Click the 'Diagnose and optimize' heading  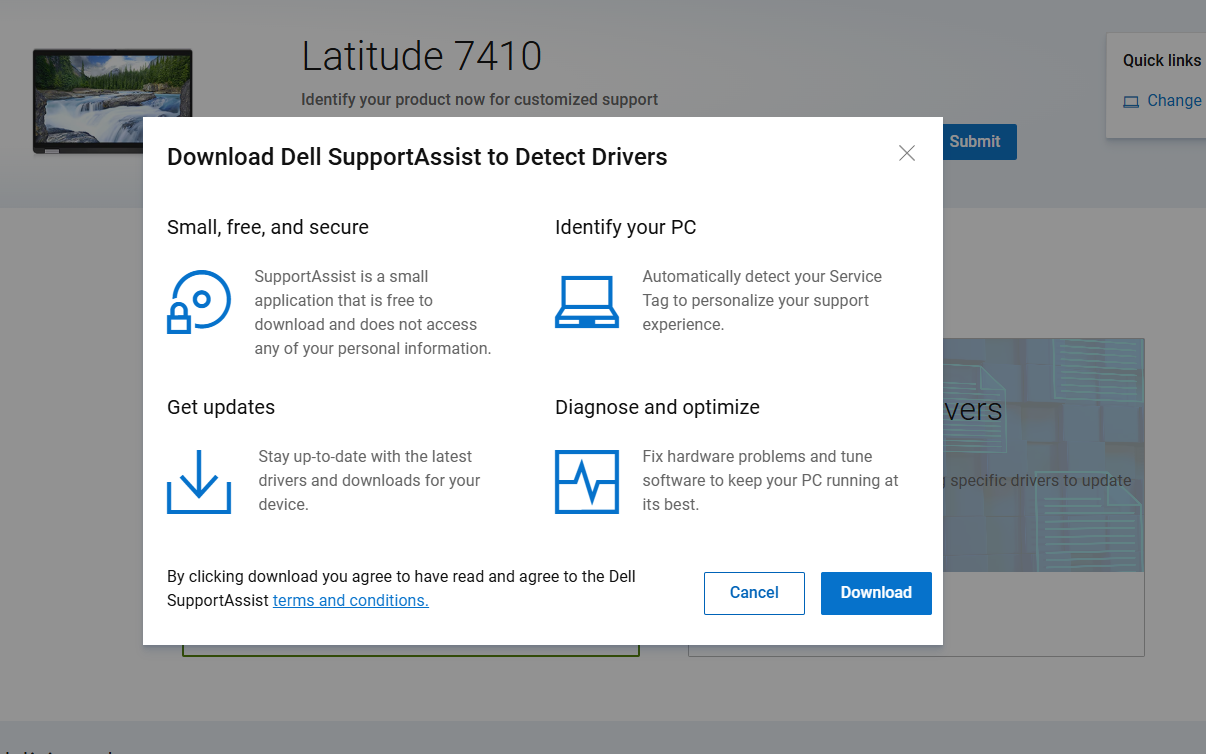click(x=657, y=408)
